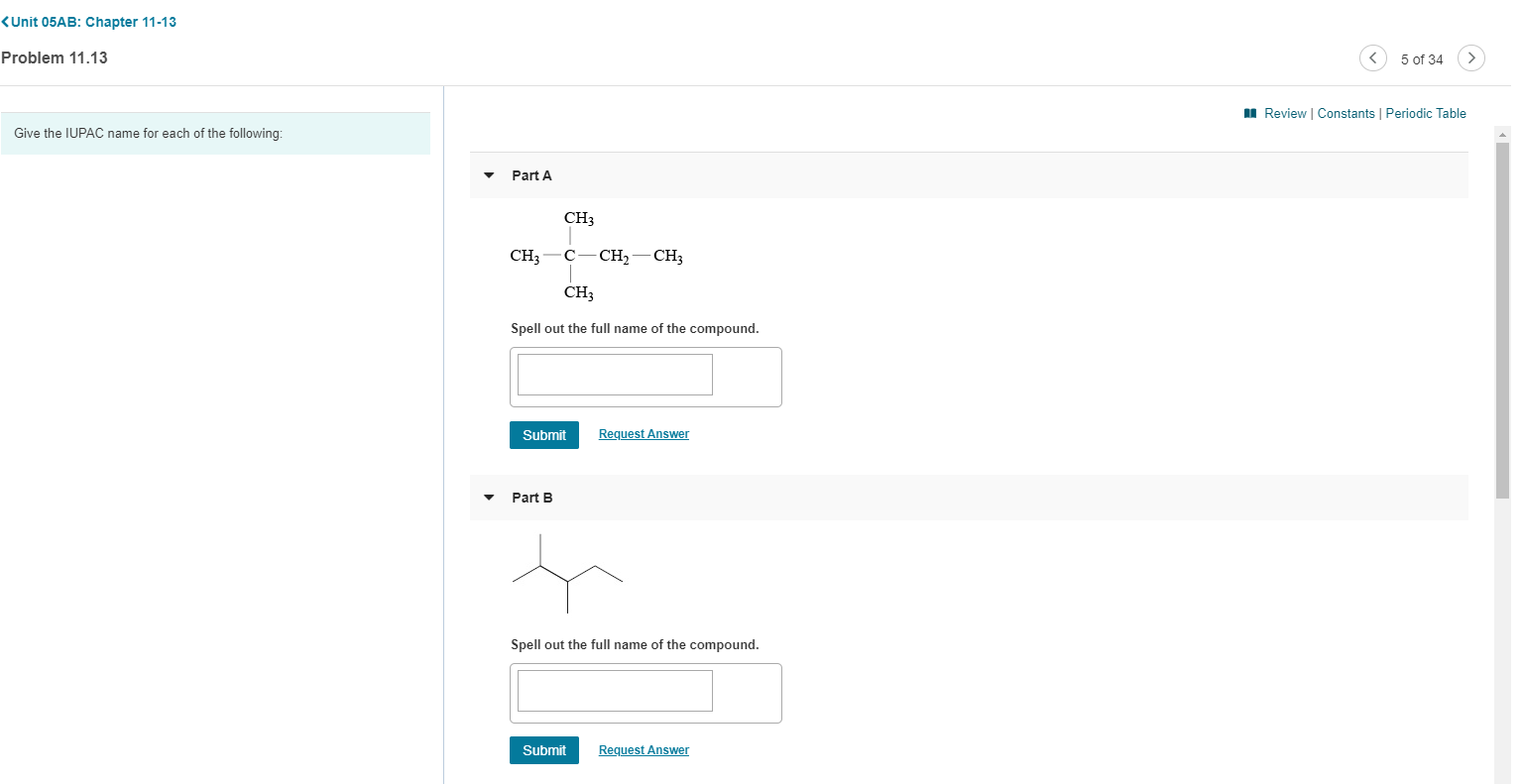Click the back chevron beside Unit 05AB

(x=6, y=21)
